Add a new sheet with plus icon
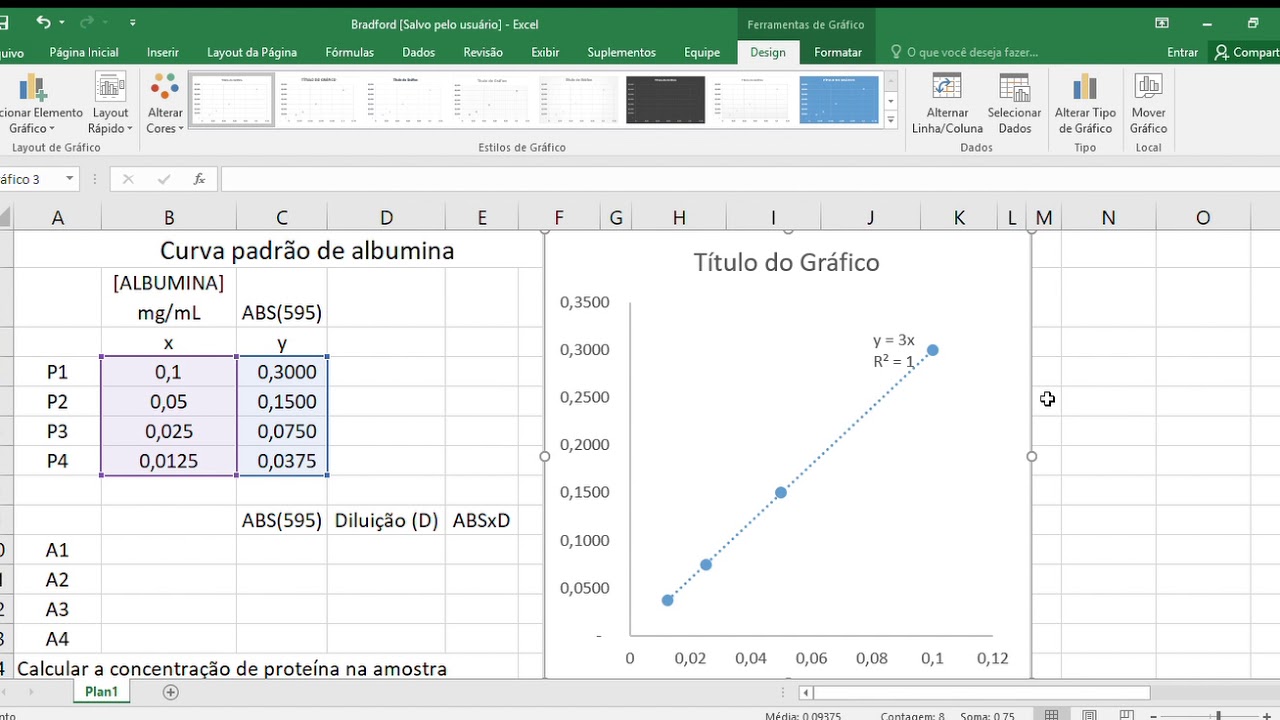Viewport: 1280px width, 720px height. pos(170,692)
